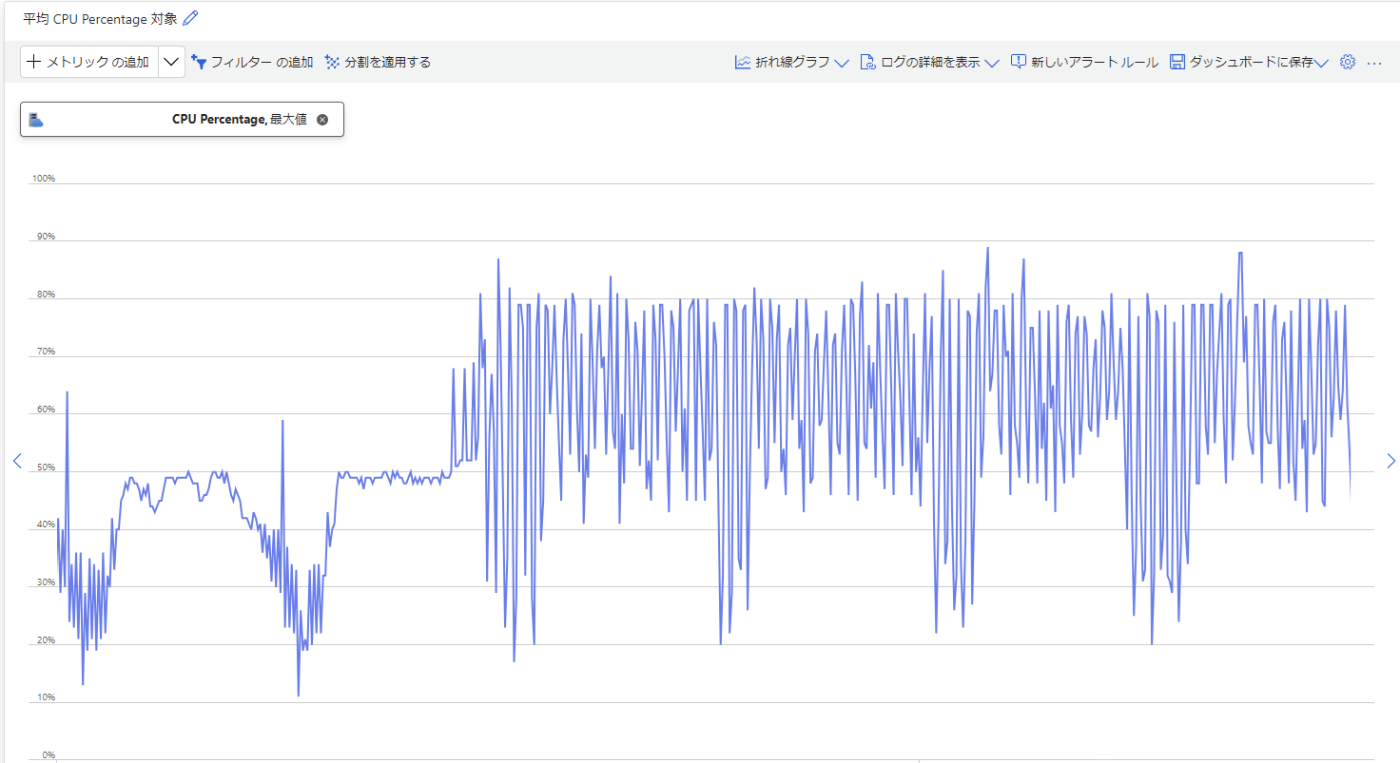Screen dimensions: 1400x763
Task: Select the filter icon beside フィルター の追加
Action: click(200, 61)
